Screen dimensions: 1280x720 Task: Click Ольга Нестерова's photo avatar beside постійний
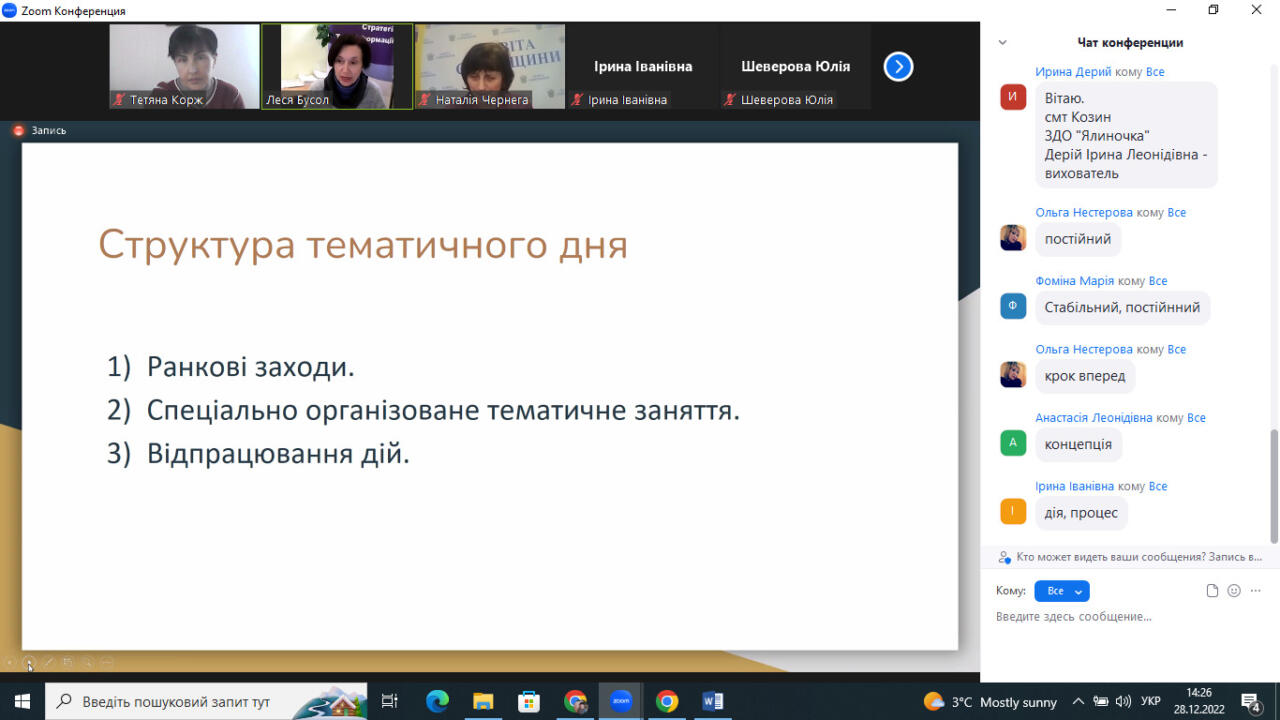pos(1013,238)
